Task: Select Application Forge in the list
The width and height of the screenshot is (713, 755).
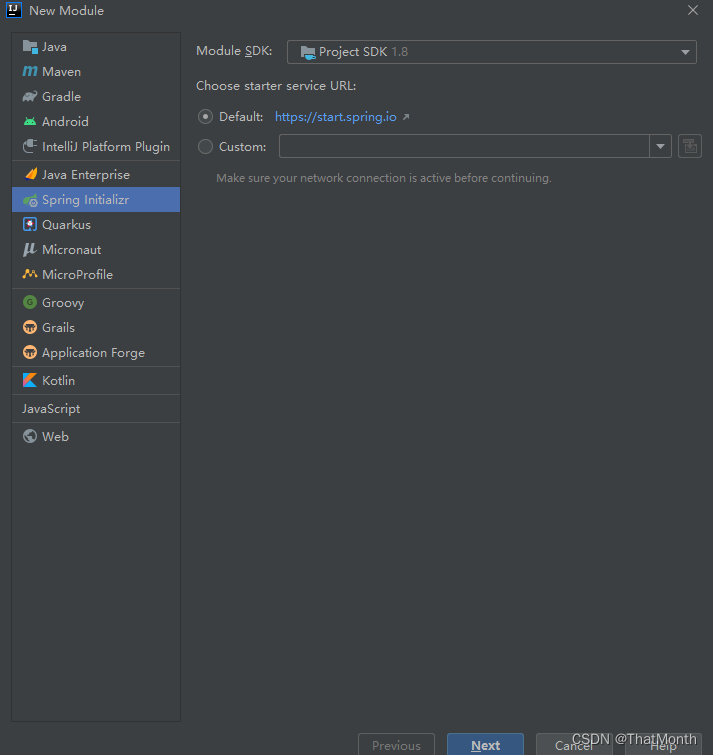Action: [96, 352]
